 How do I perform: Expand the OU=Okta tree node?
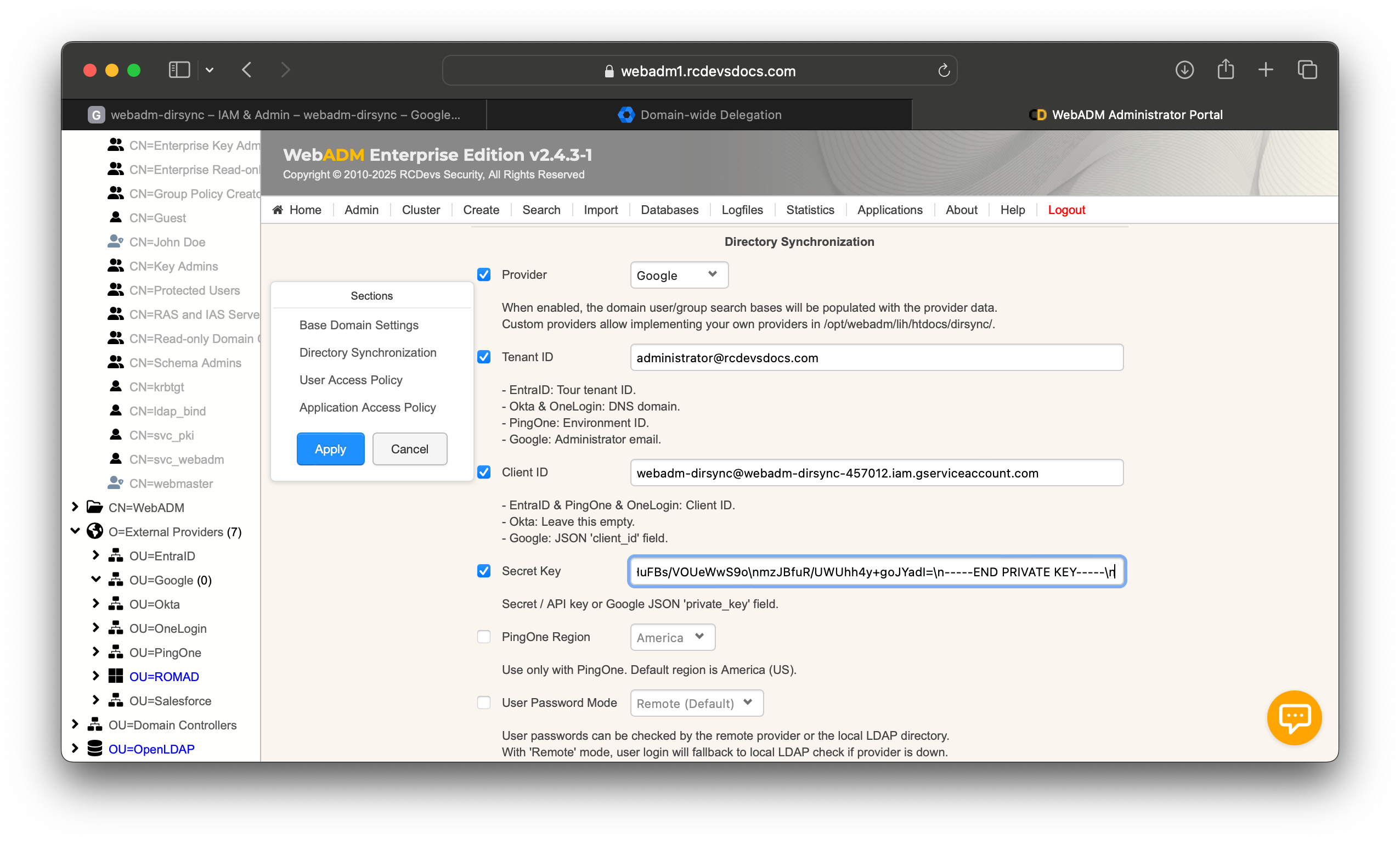[x=96, y=603]
